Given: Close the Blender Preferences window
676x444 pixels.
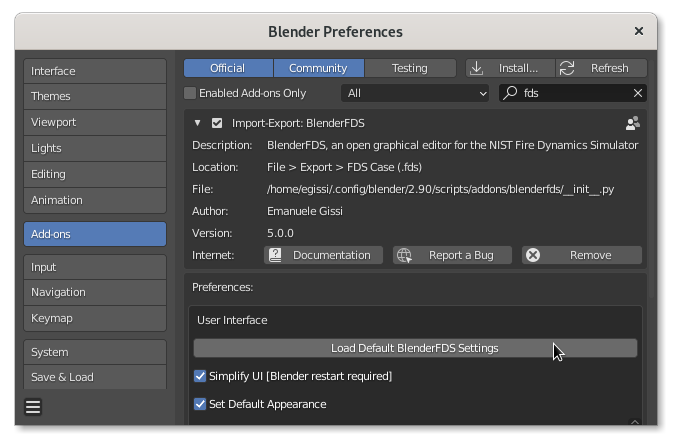Looking at the screenshot, I should pyautogui.click(x=638, y=31).
